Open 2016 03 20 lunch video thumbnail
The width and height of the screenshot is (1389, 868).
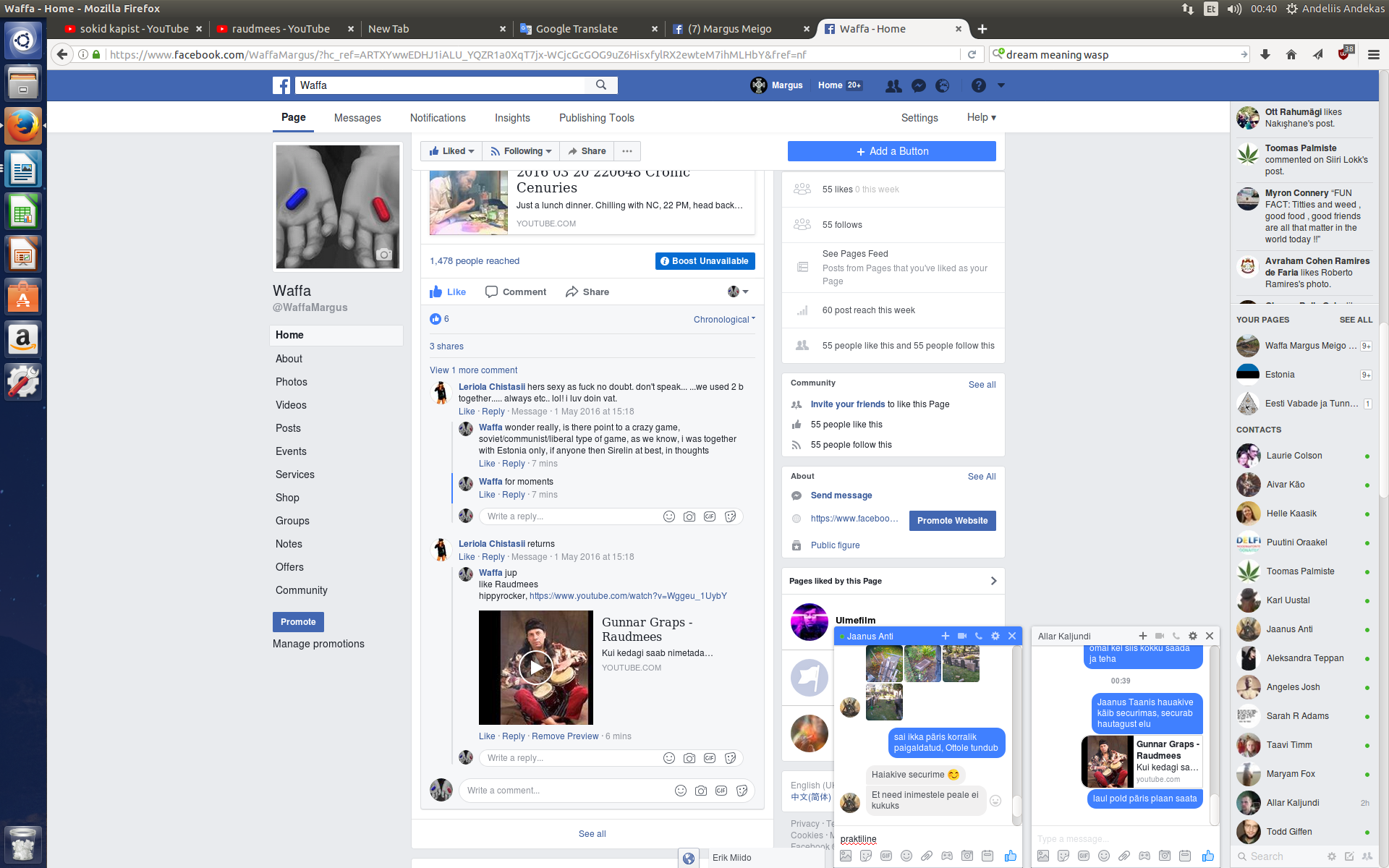469,203
